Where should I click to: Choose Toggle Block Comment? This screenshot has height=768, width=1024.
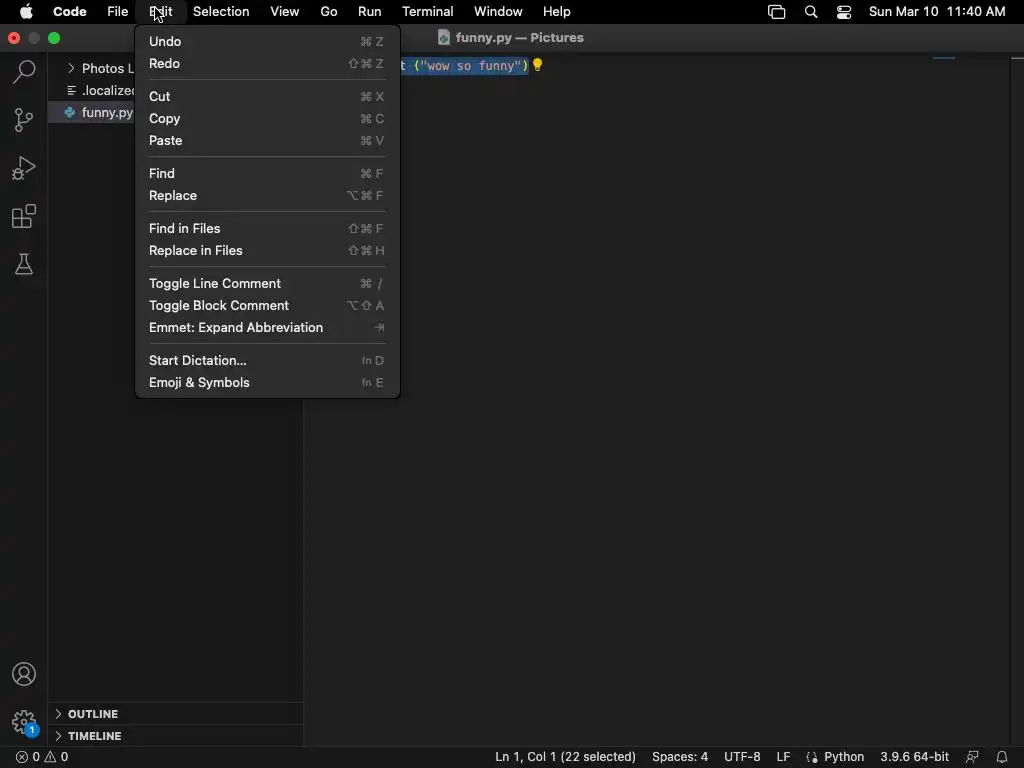(267, 305)
